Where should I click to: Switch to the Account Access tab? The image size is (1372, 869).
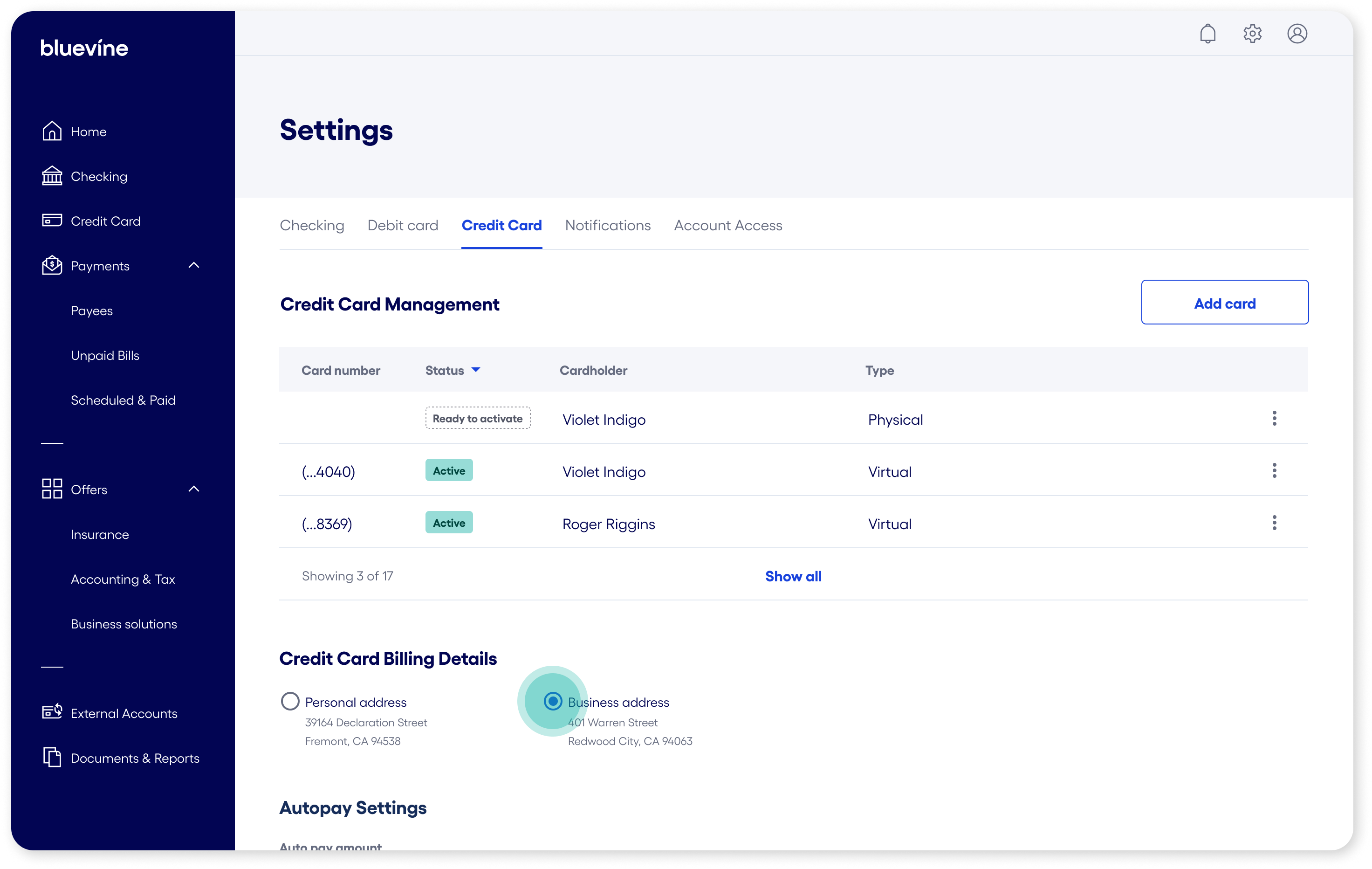tap(727, 225)
